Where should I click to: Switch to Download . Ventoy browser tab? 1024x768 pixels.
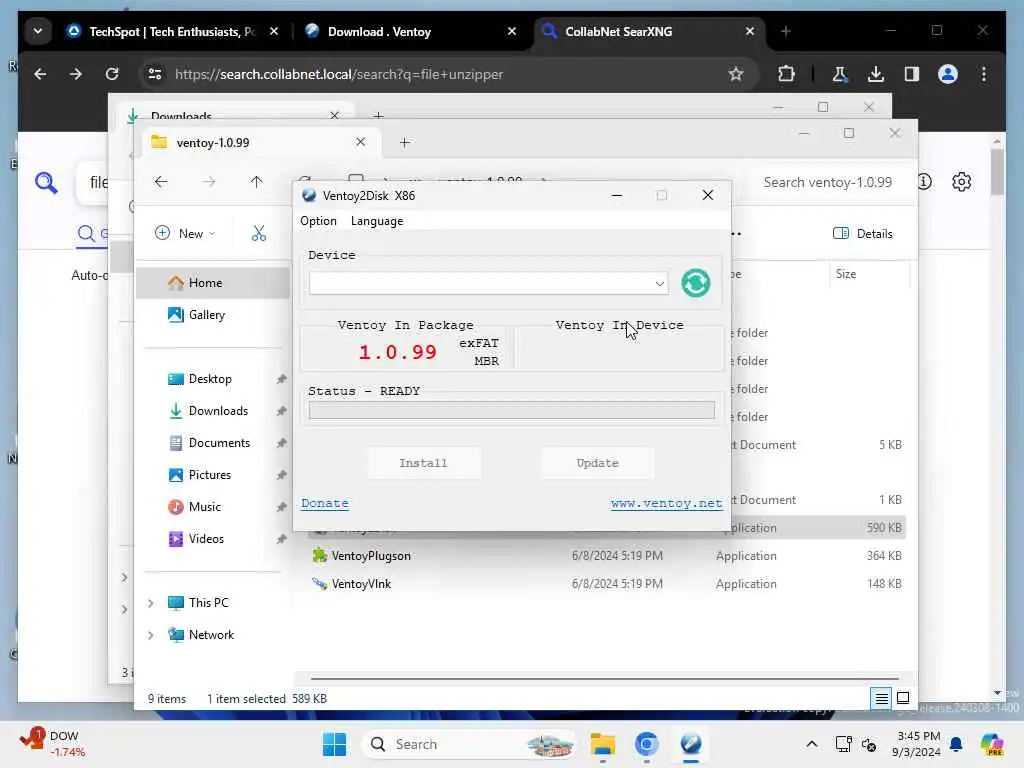point(411,31)
